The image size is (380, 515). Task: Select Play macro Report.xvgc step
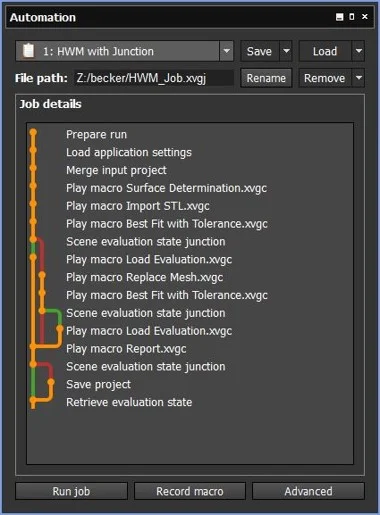[x=126, y=349]
